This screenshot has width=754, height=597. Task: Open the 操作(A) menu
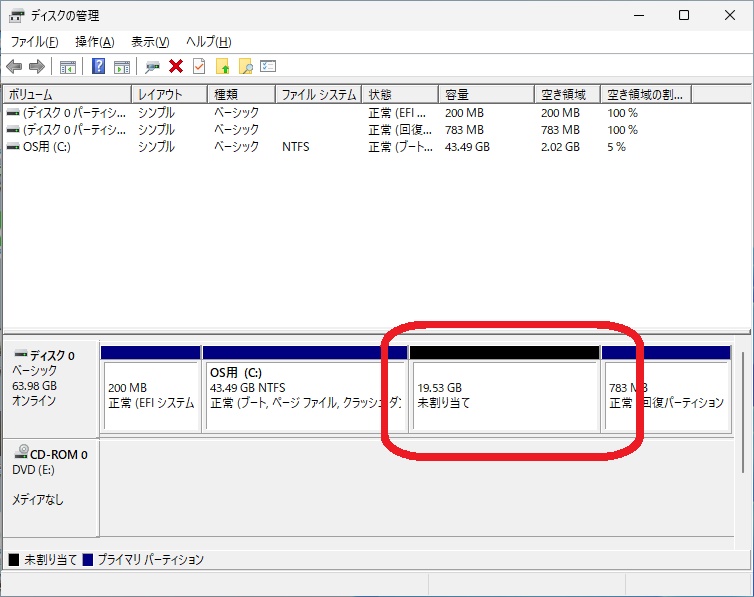click(94, 42)
